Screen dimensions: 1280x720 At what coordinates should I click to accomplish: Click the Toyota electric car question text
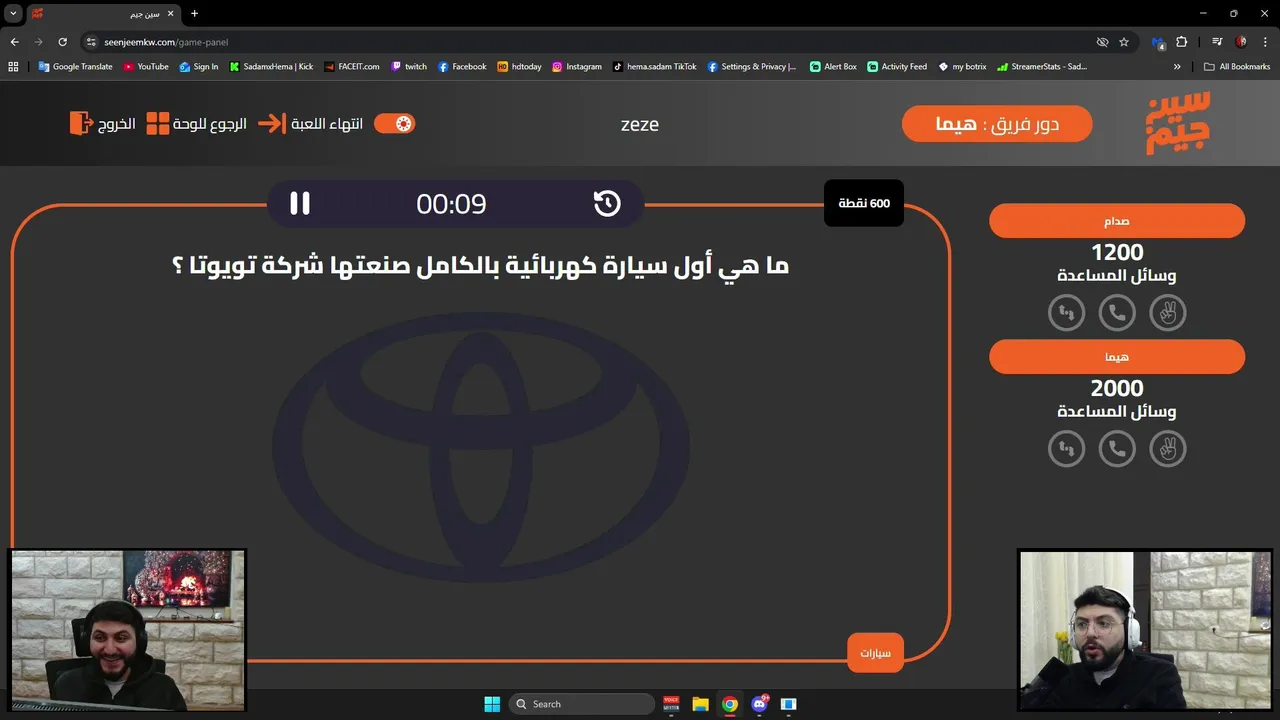point(481,266)
